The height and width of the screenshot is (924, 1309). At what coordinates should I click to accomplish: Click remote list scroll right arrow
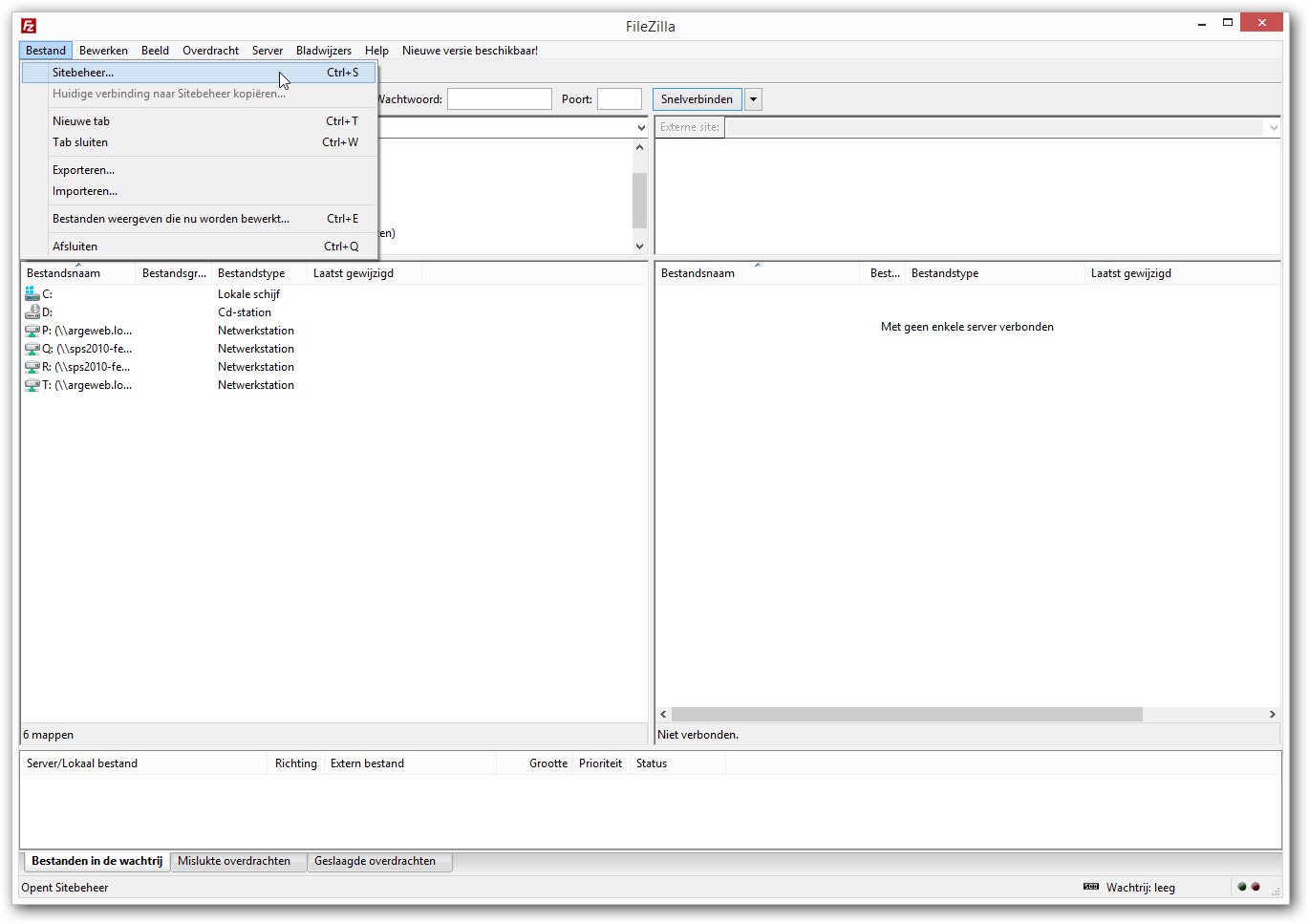(x=1272, y=715)
